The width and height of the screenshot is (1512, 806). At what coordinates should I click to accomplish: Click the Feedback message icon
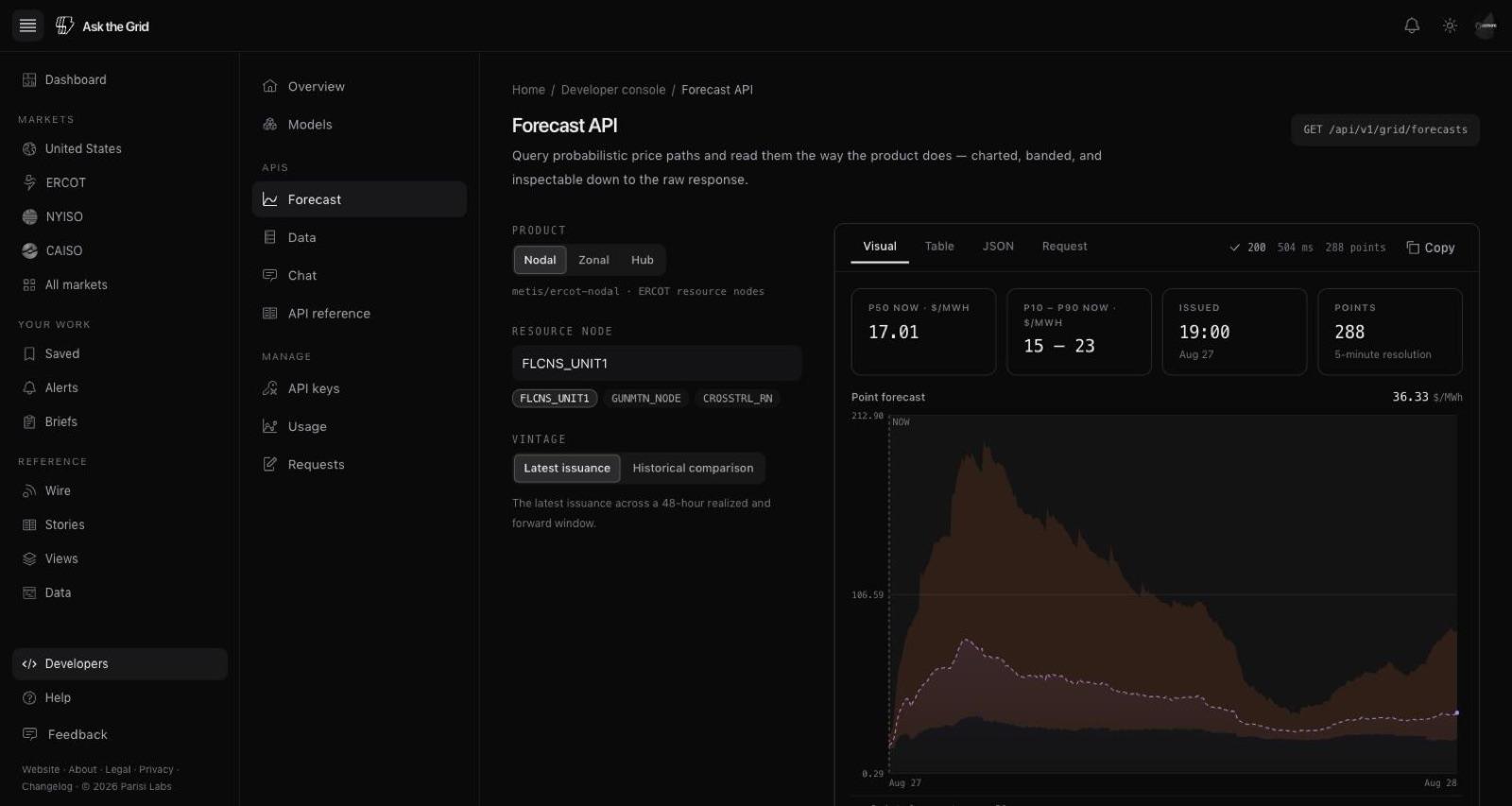tap(29, 734)
